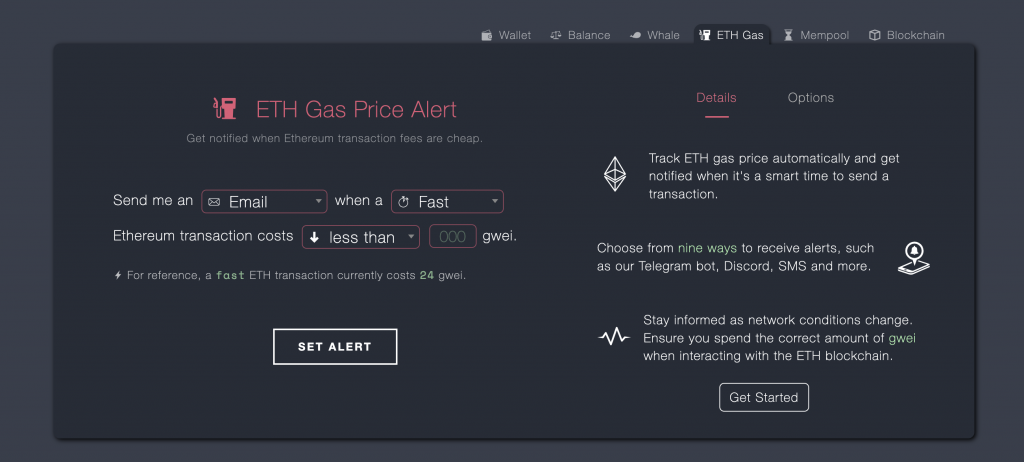Expand the 'less than' condition dropdown
This screenshot has width=1024, height=462.
pyautogui.click(x=360, y=237)
